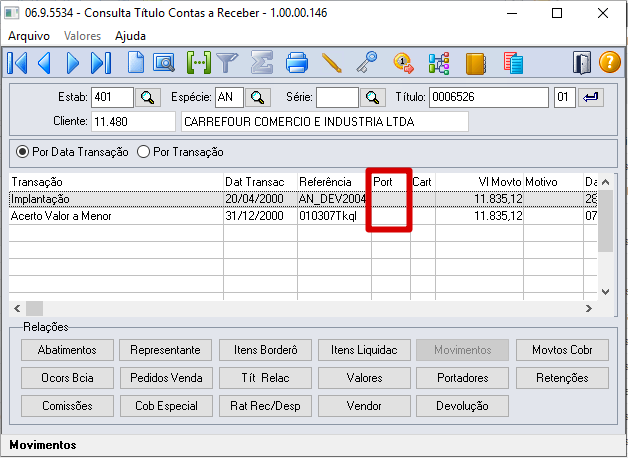This screenshot has width=628, height=458.
Task: Open the Valores menu
Action: pyautogui.click(x=83, y=36)
